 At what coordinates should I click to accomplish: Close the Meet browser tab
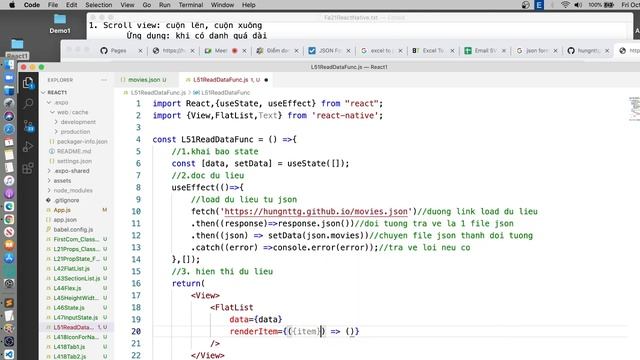(x=244, y=51)
